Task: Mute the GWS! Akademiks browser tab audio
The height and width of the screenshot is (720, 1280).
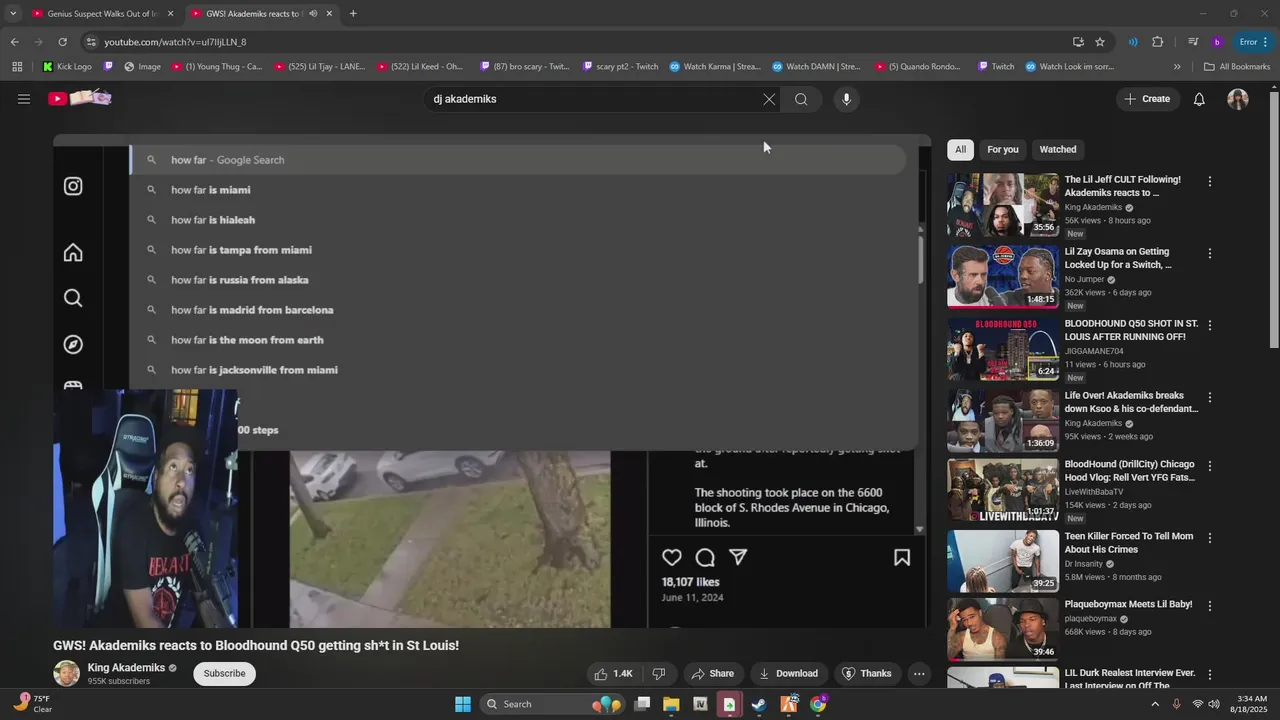Action: click(313, 14)
